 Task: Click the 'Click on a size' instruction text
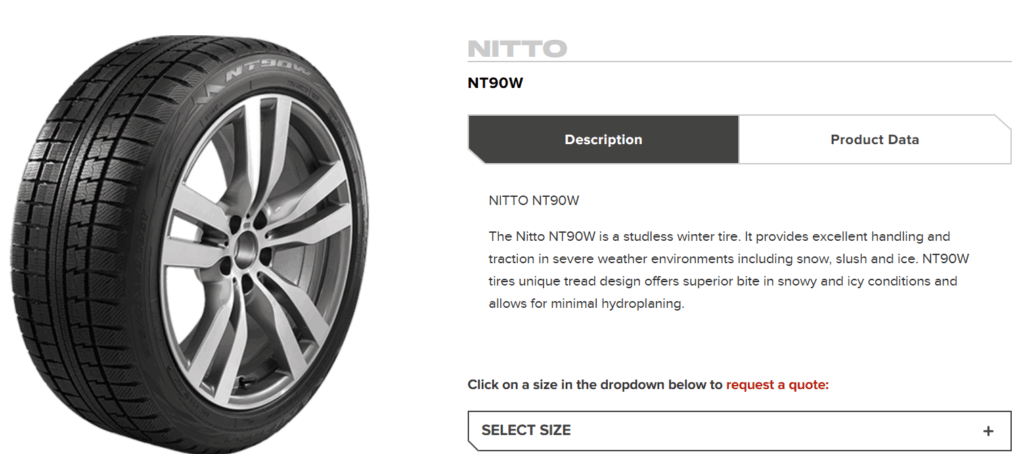(594, 384)
